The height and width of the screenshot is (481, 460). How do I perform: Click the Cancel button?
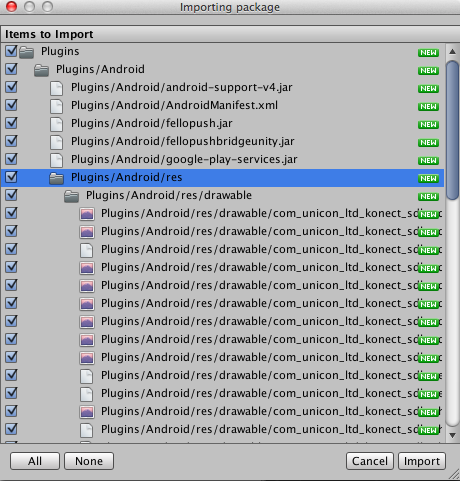370,461
